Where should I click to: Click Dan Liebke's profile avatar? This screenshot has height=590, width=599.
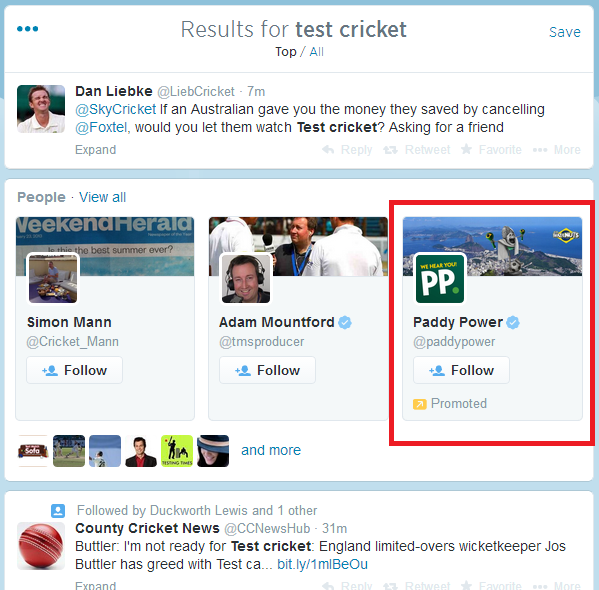point(41,109)
